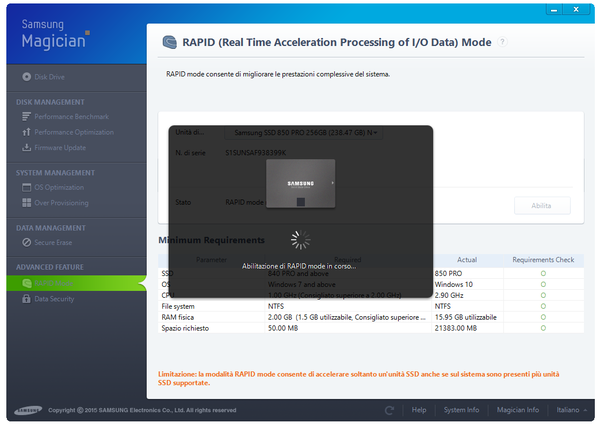Click the Abilita button
This screenshot has height=426, width=600.
tap(542, 206)
